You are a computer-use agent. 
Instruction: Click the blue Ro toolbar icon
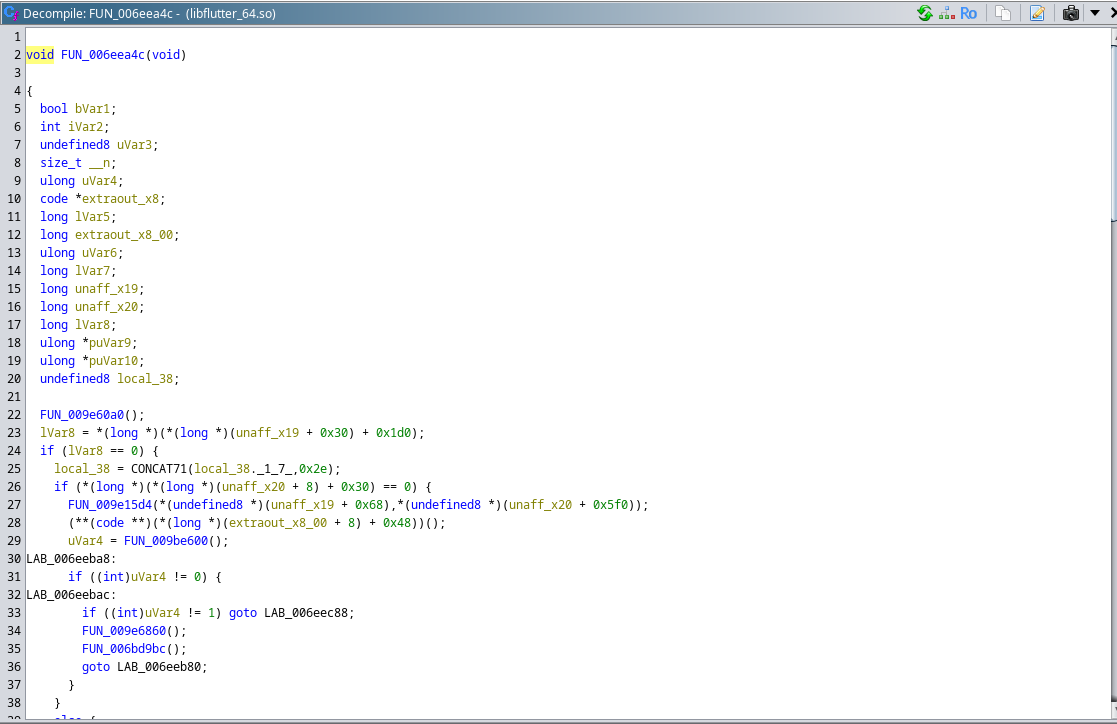click(x=968, y=13)
